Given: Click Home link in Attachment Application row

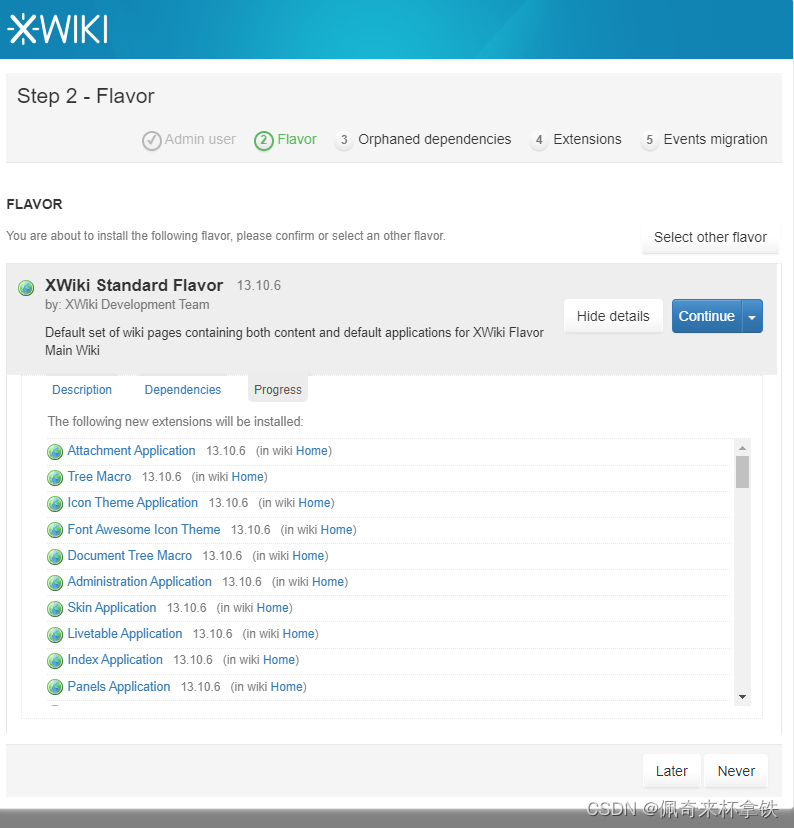Looking at the screenshot, I should click(x=312, y=450).
